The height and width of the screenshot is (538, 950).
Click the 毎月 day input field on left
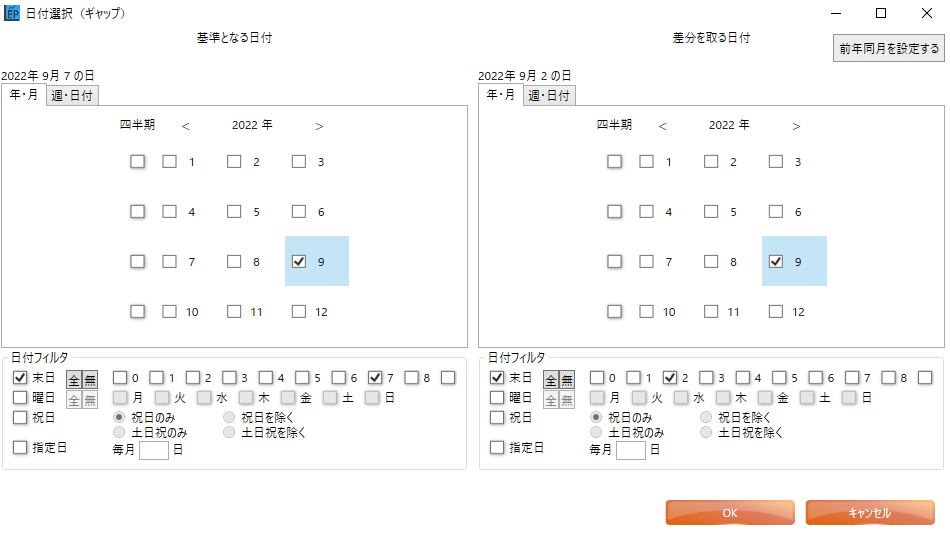[x=154, y=450]
